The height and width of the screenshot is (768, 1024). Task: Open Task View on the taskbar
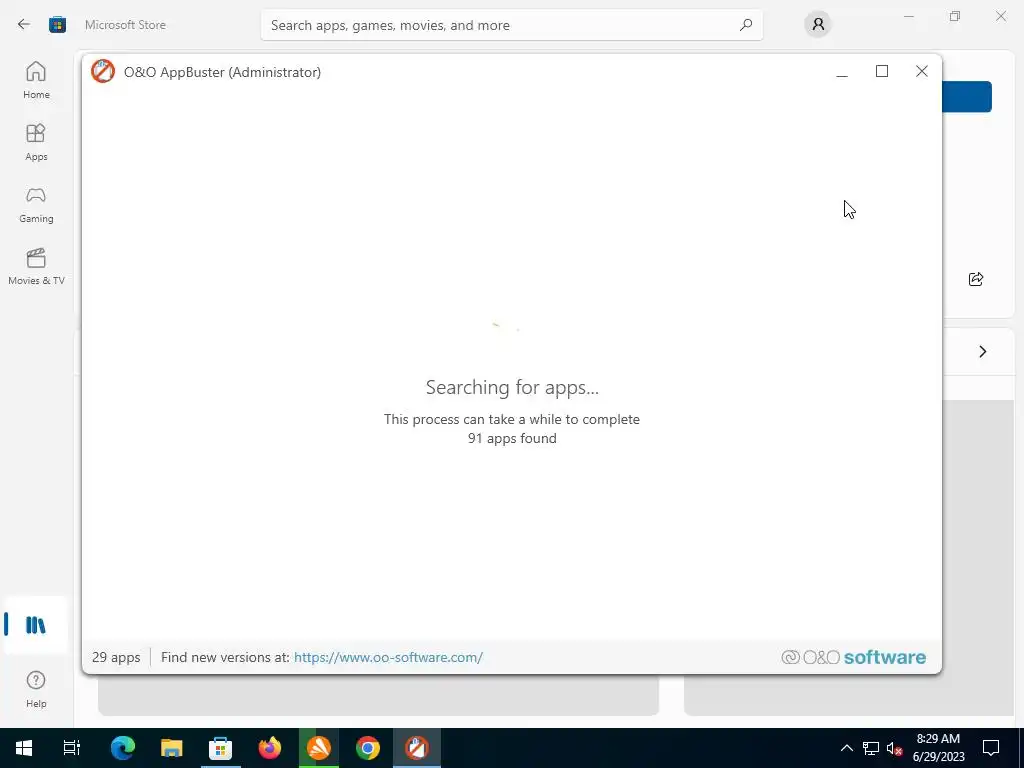click(72, 748)
